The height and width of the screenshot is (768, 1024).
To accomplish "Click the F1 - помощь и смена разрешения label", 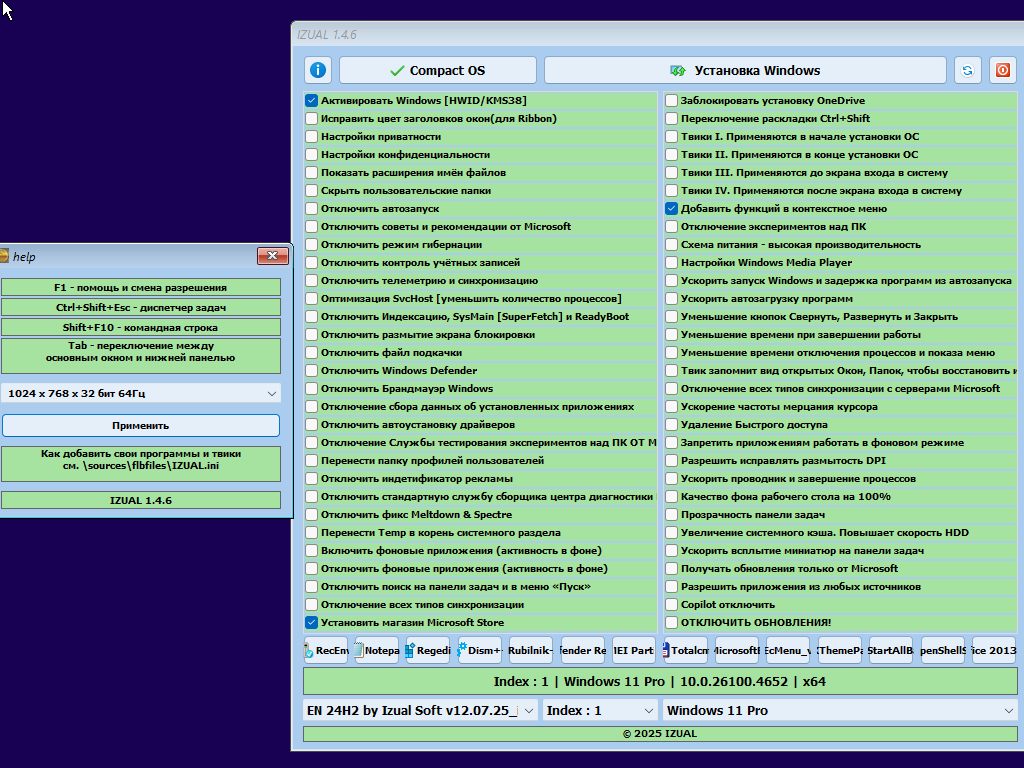I will point(140,287).
